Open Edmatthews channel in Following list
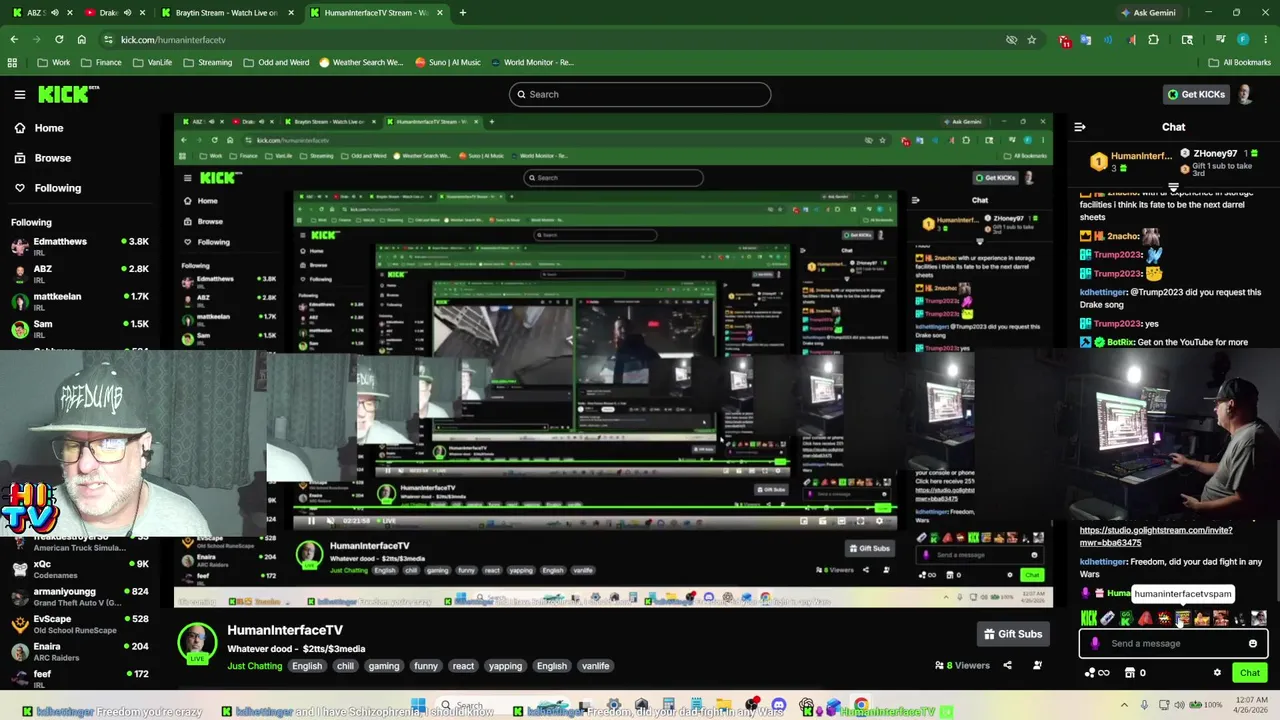Screen dimensions: 1280x720 click(x=79, y=246)
